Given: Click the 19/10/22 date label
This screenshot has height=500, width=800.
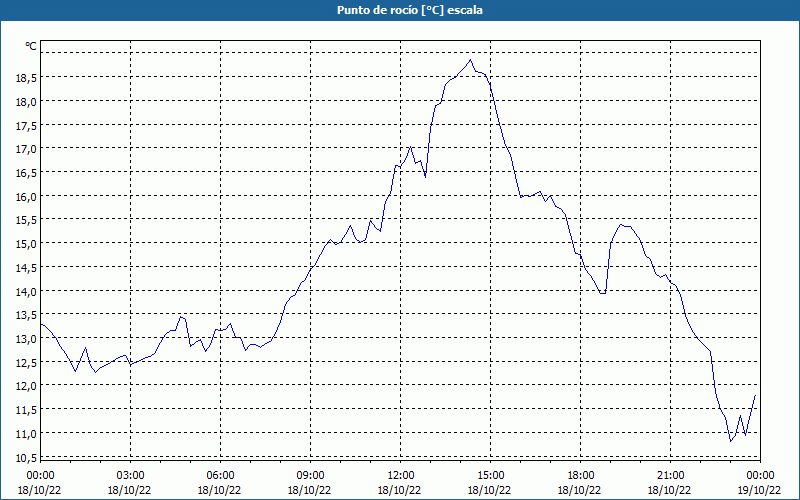Looking at the screenshot, I should 760,490.
